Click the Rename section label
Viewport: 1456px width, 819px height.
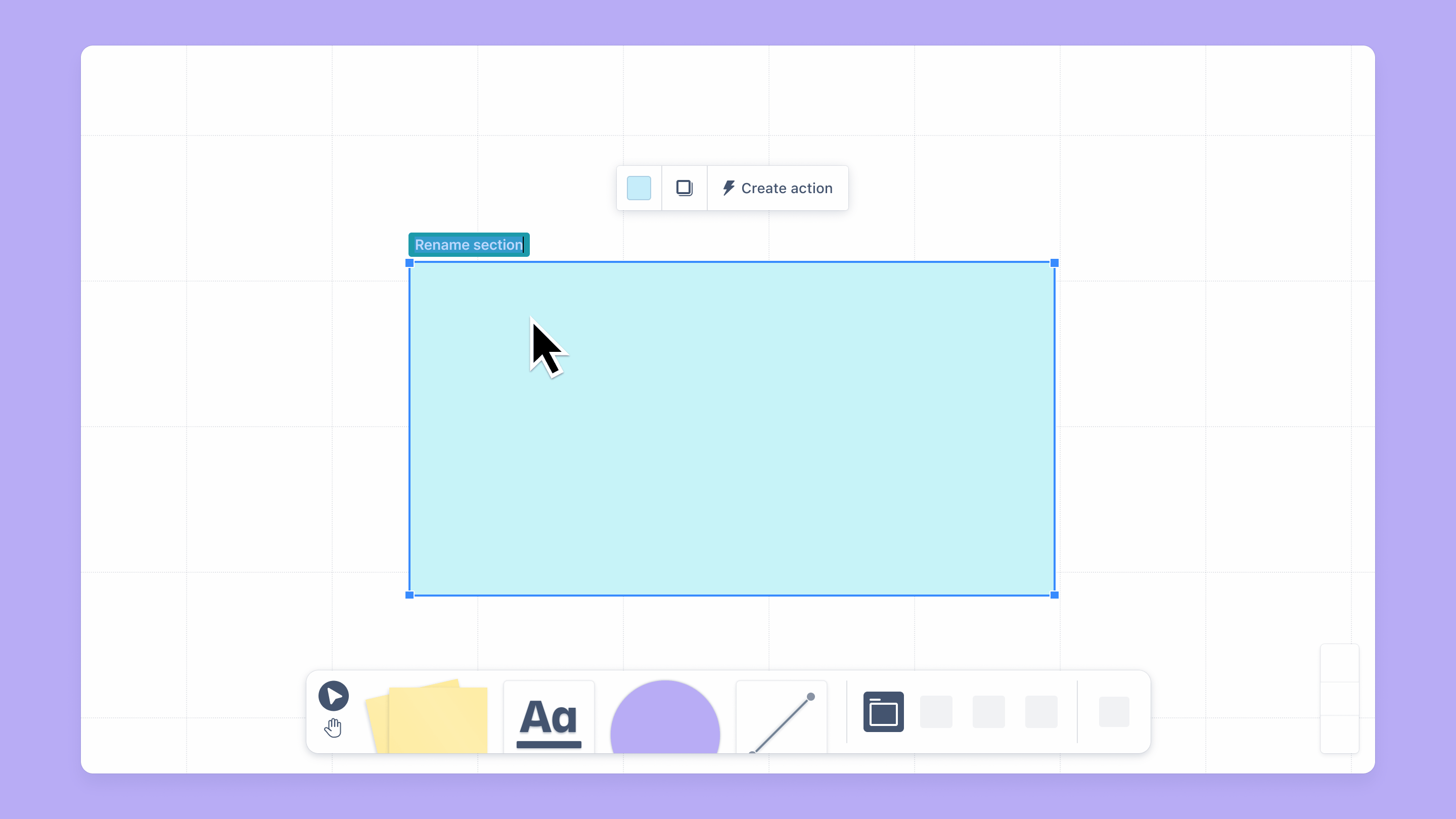468,245
